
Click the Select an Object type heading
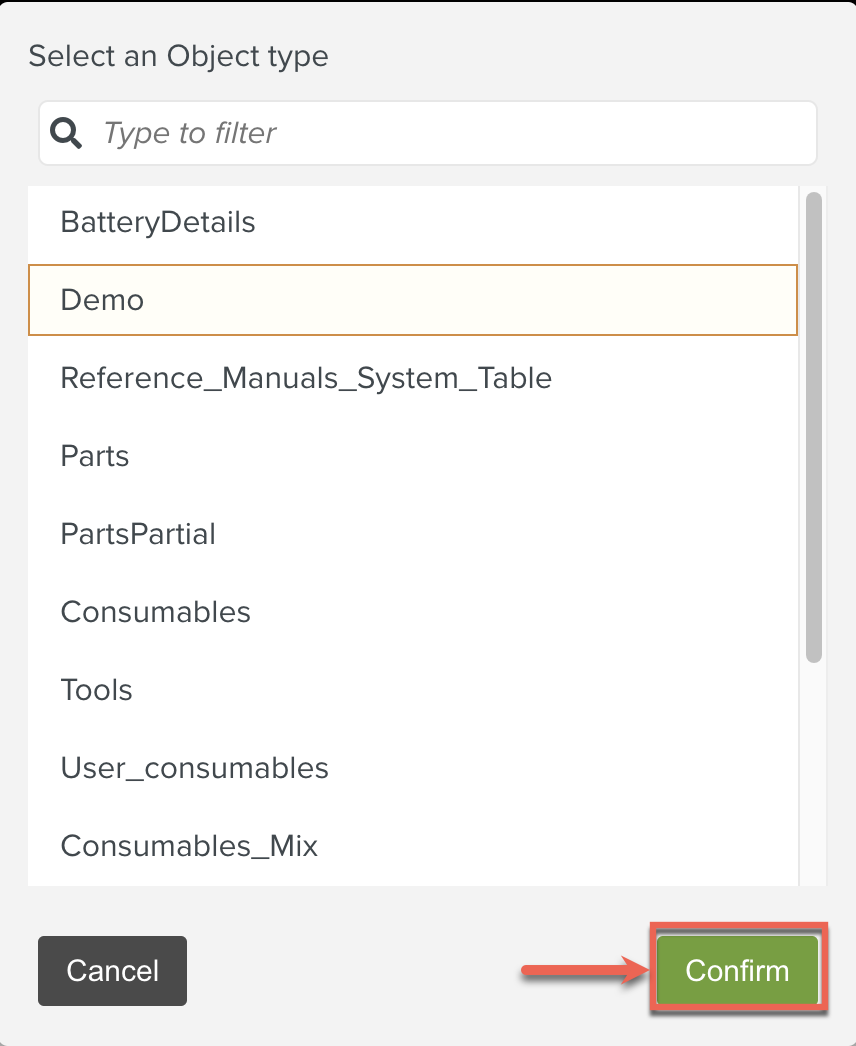tap(178, 56)
